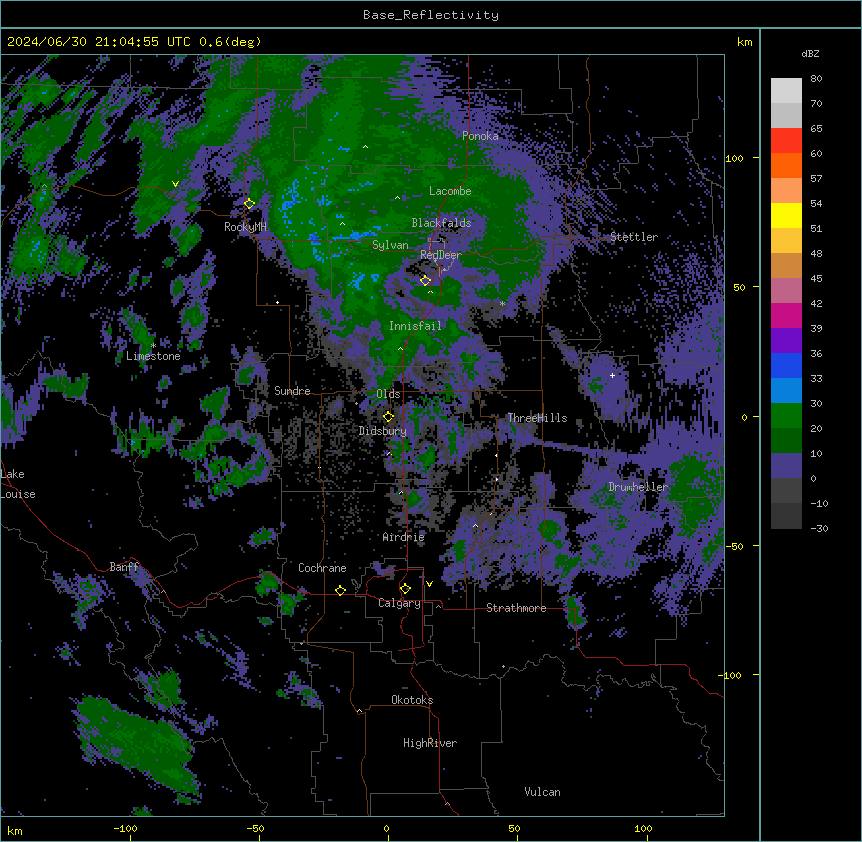Click the 50 tick on the bottom axis
Image resolution: width=862 pixels, height=842 pixels.
513,828
